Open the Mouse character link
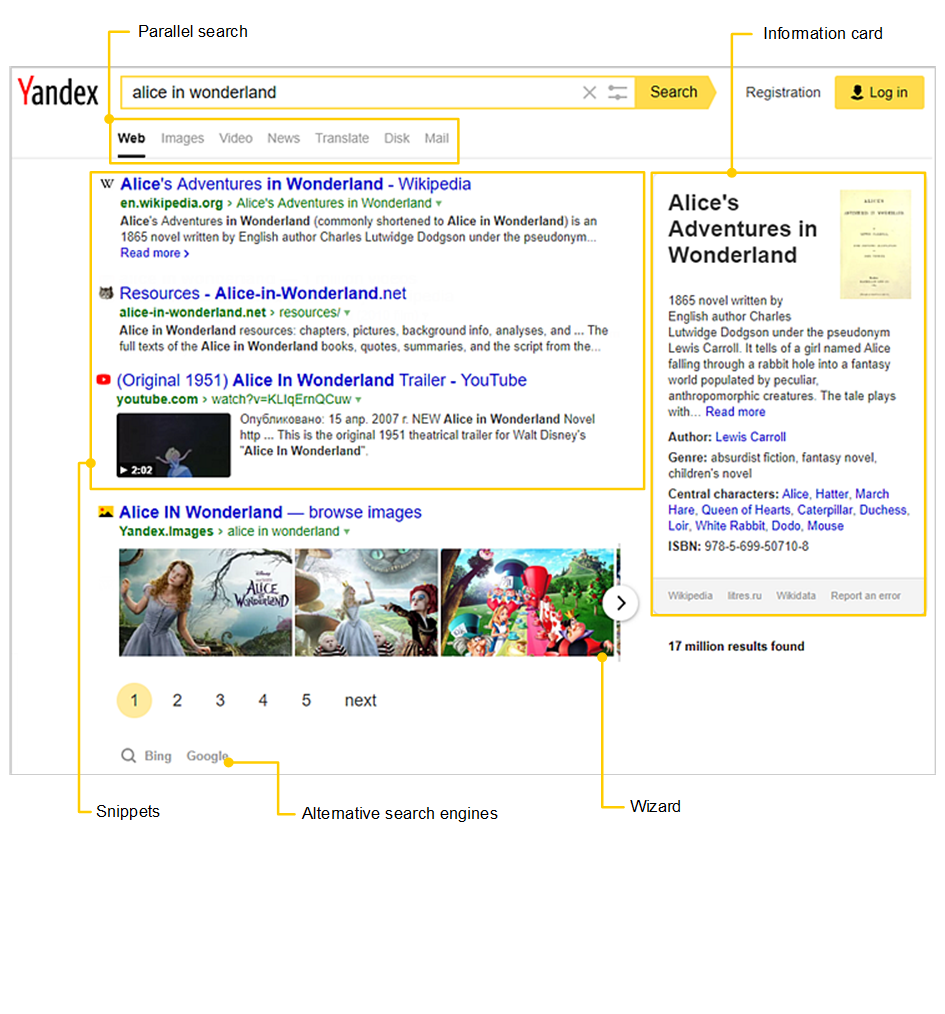This screenshot has width=945, height=1014. pos(825,526)
